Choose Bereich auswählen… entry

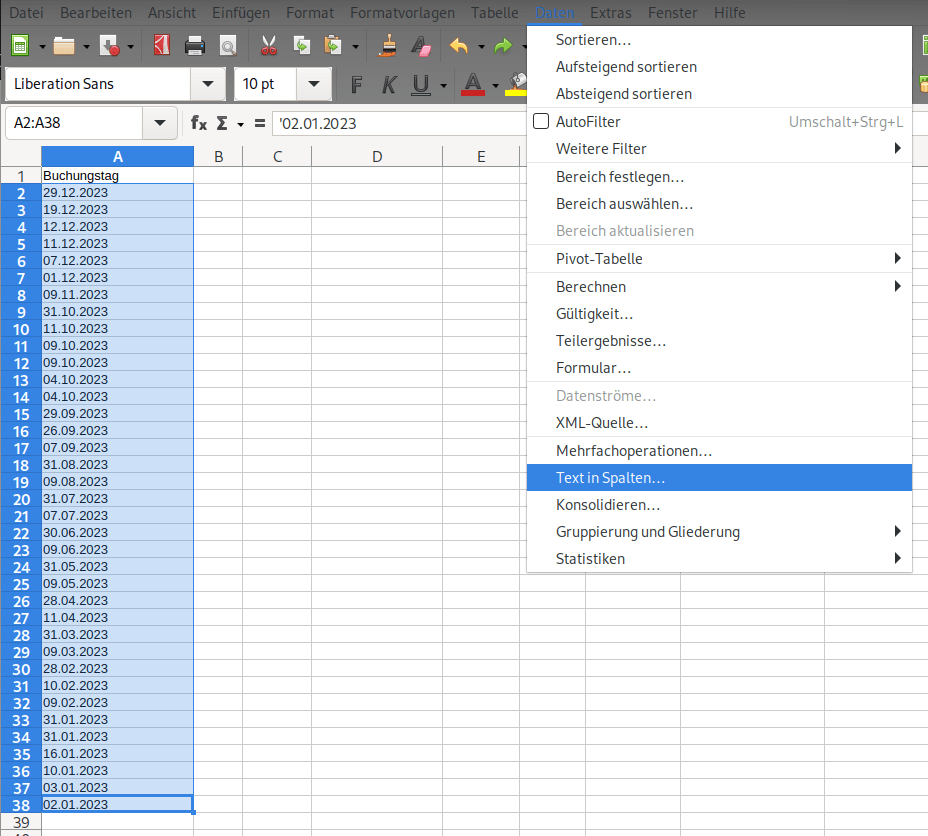719,204
